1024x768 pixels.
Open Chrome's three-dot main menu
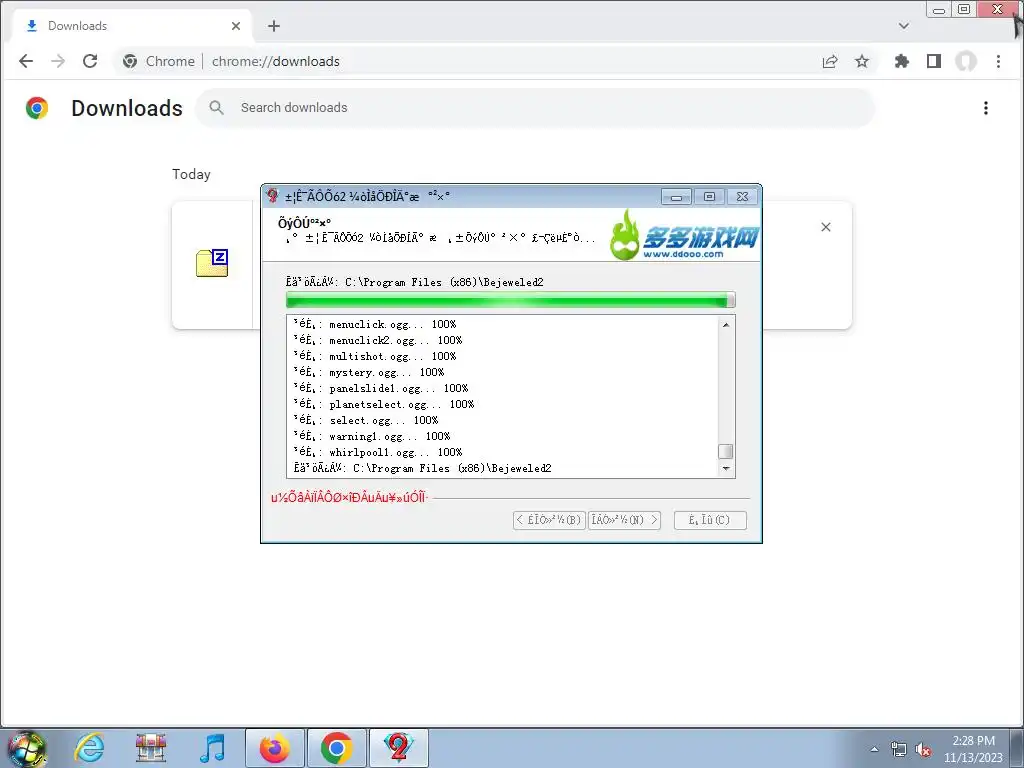coord(998,61)
